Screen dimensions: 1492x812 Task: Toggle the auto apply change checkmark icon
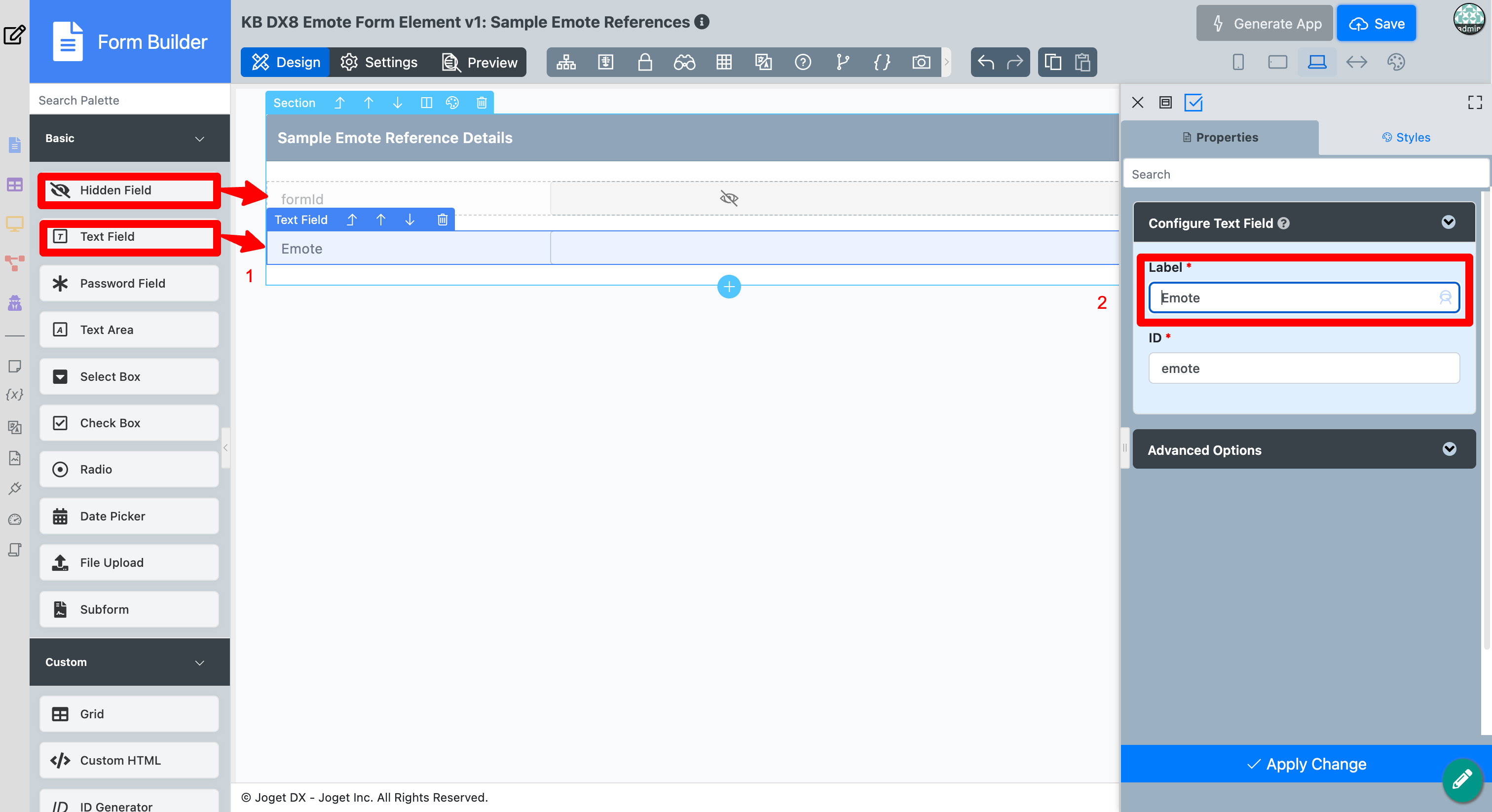(x=1193, y=103)
